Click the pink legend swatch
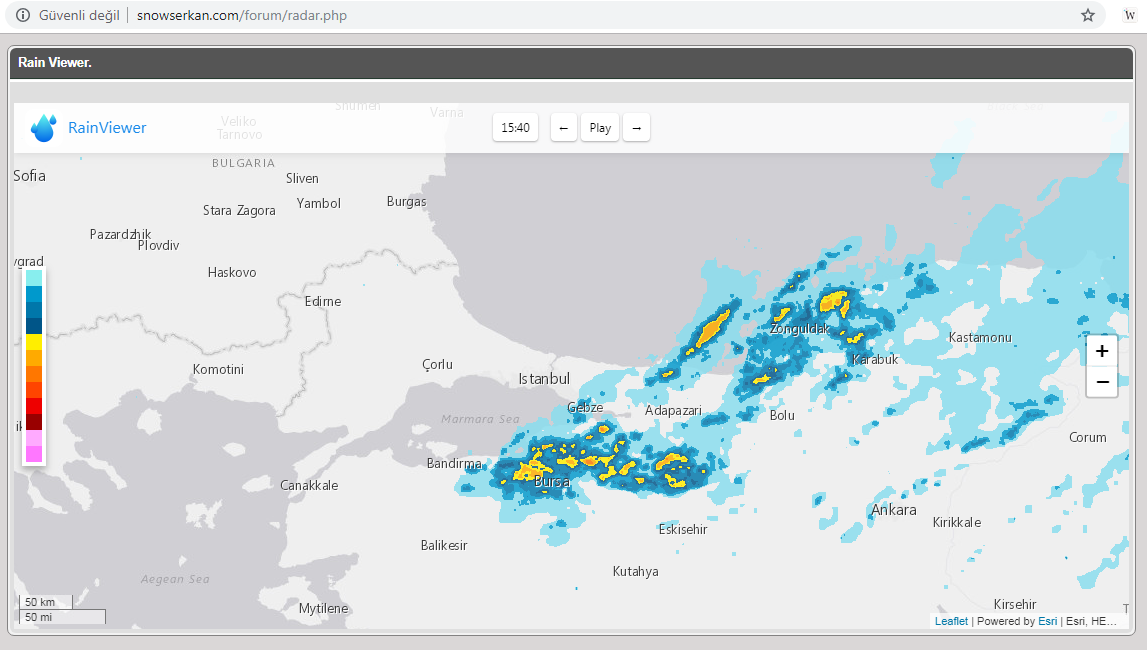The image size is (1147, 650). point(34,454)
